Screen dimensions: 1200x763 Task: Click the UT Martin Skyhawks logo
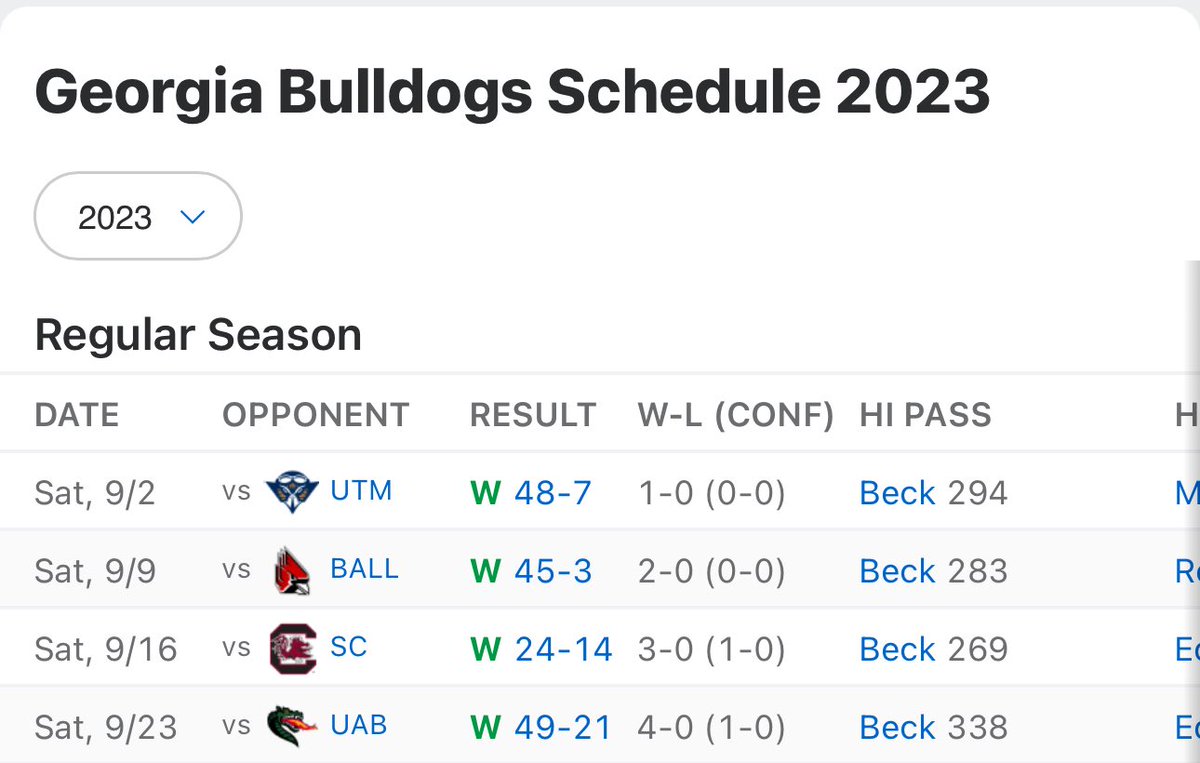pos(291,492)
